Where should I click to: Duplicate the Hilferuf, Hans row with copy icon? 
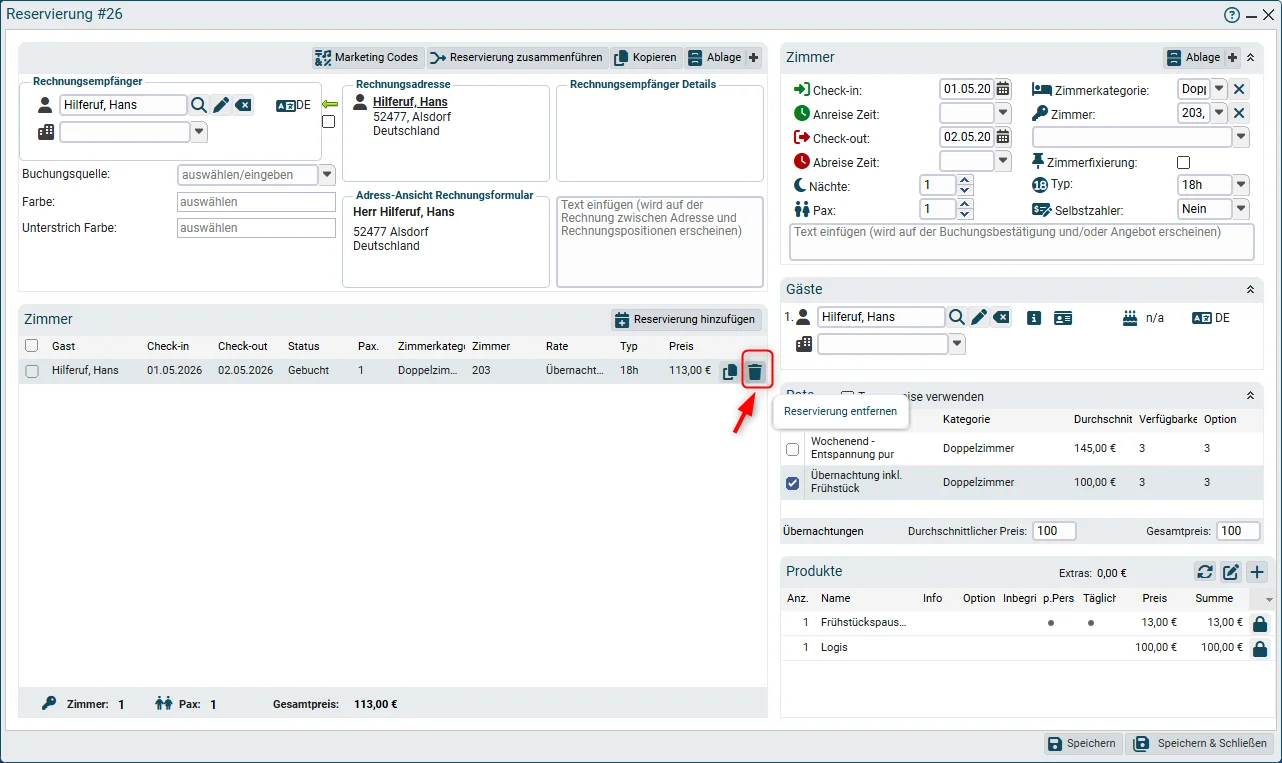click(730, 372)
